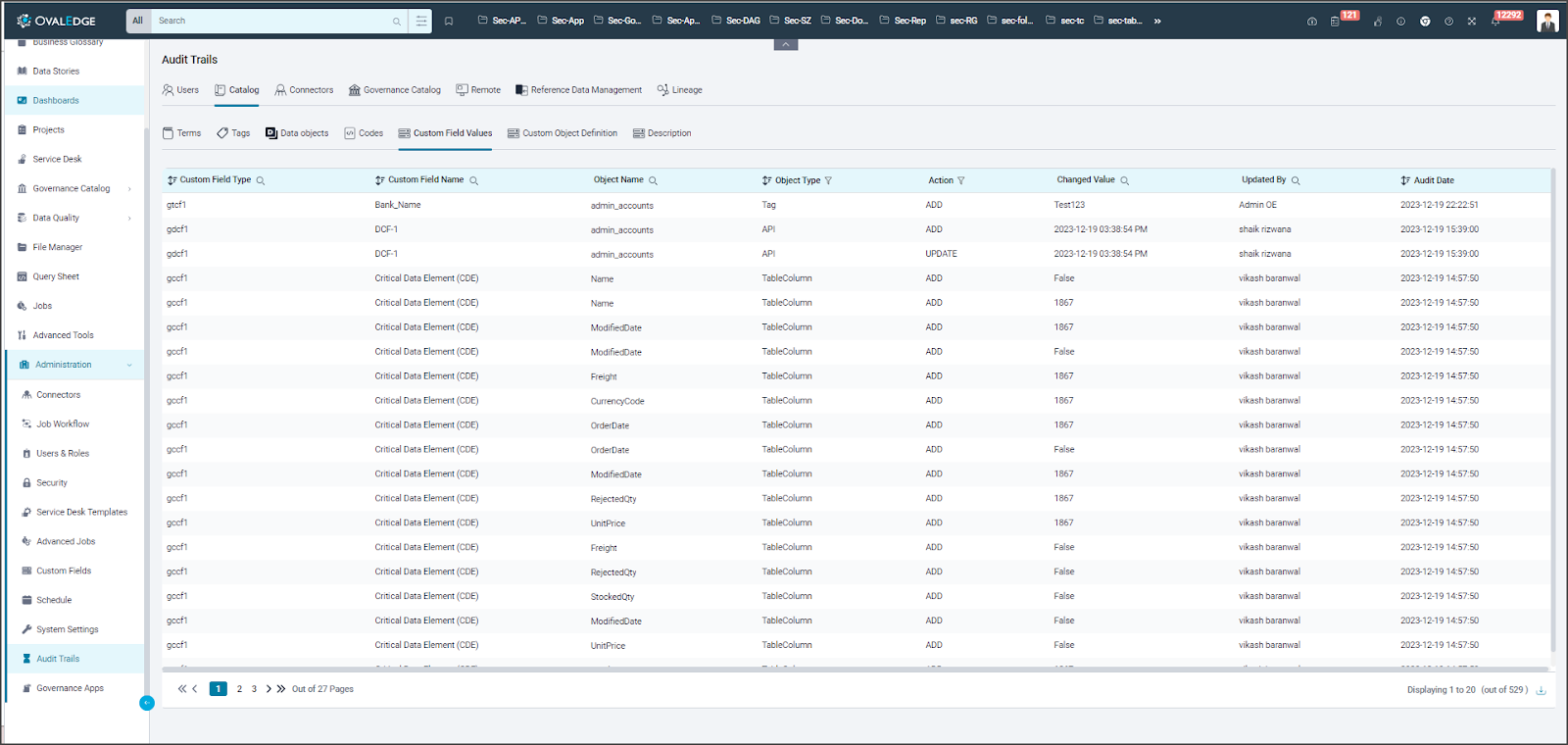Go to page 2
This screenshot has height=745, width=1568.
(x=239, y=689)
